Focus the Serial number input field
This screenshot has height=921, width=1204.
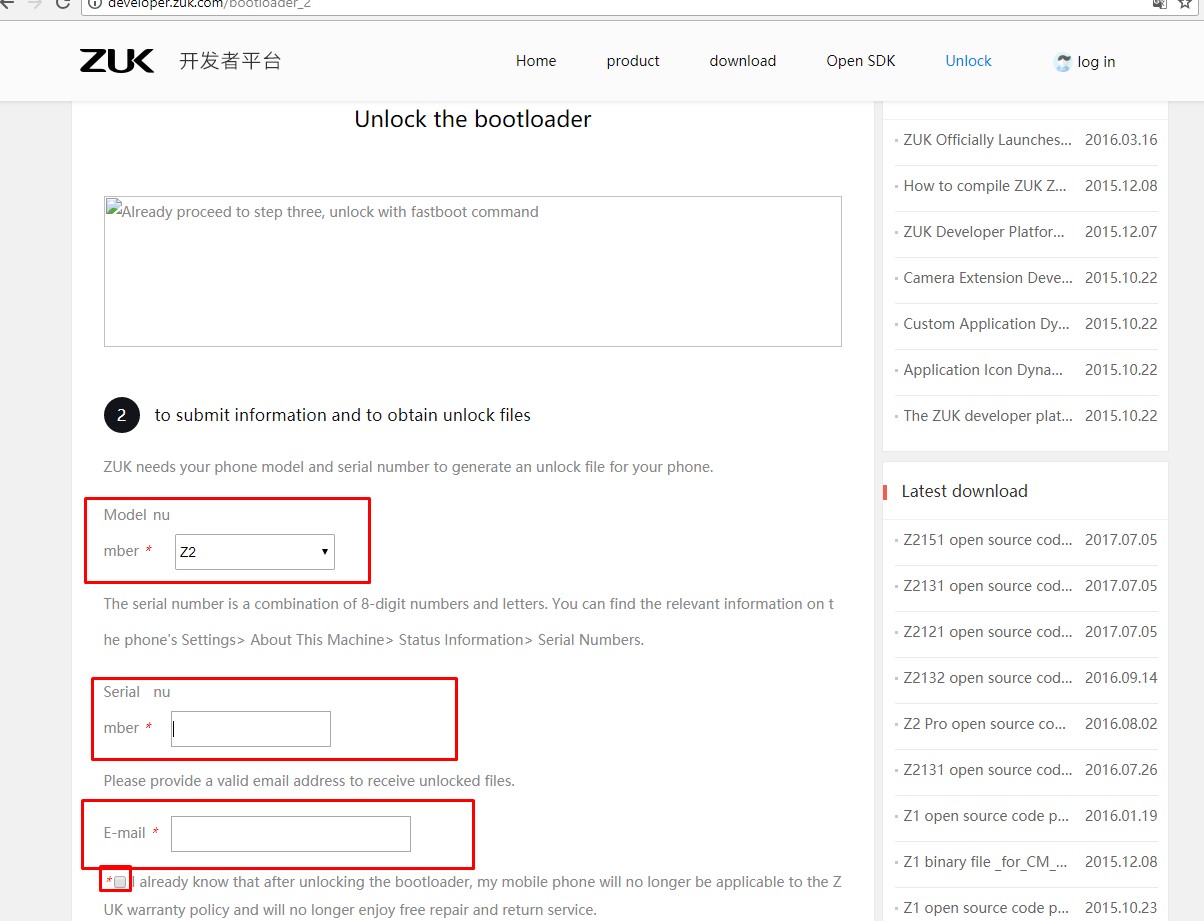[x=251, y=729]
